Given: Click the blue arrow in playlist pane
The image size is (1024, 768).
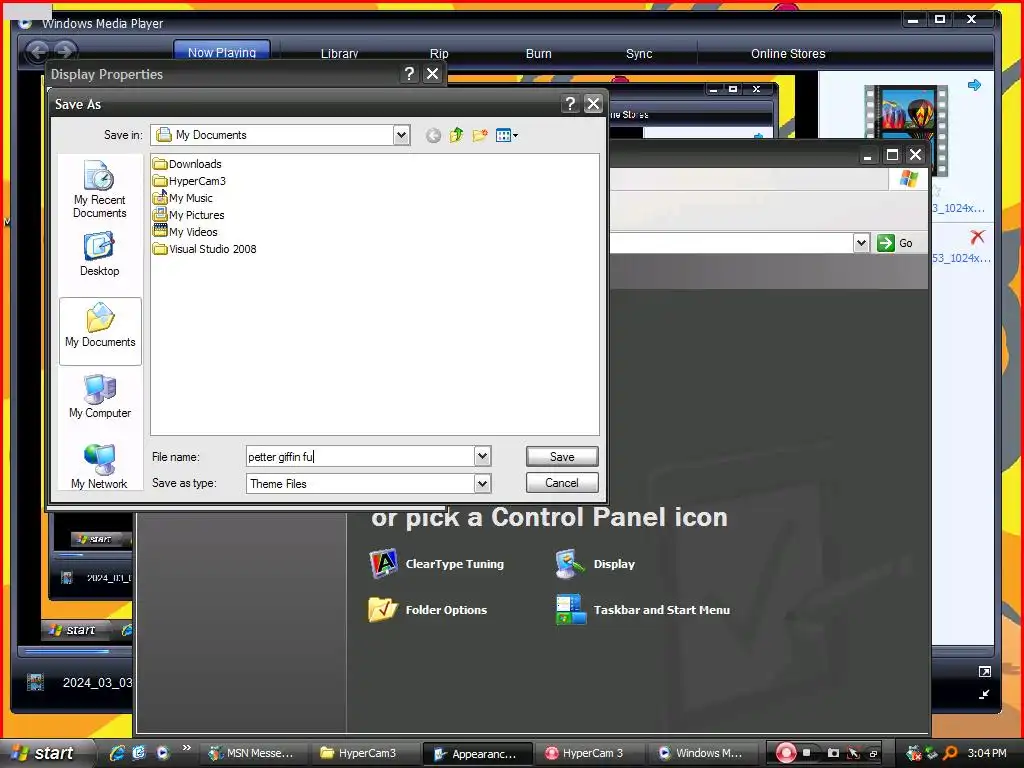Looking at the screenshot, I should point(974,85).
